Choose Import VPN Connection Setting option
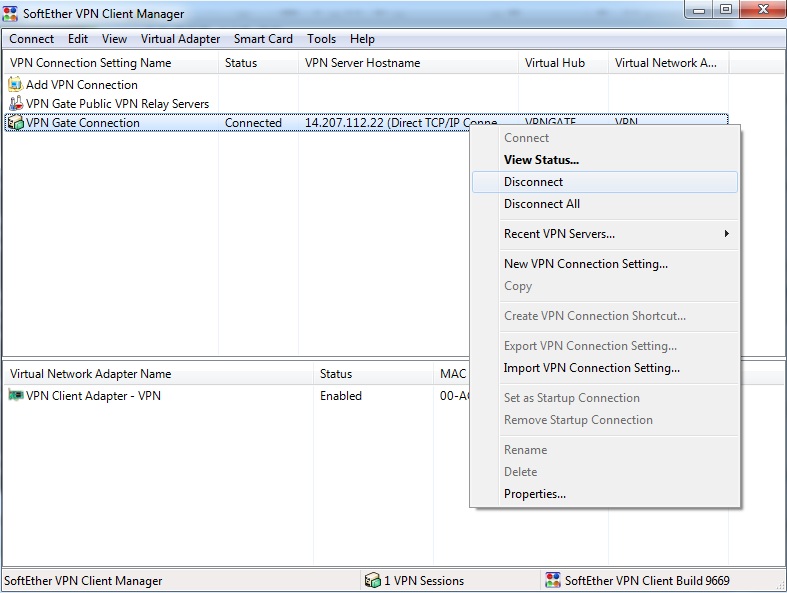 tap(591, 368)
